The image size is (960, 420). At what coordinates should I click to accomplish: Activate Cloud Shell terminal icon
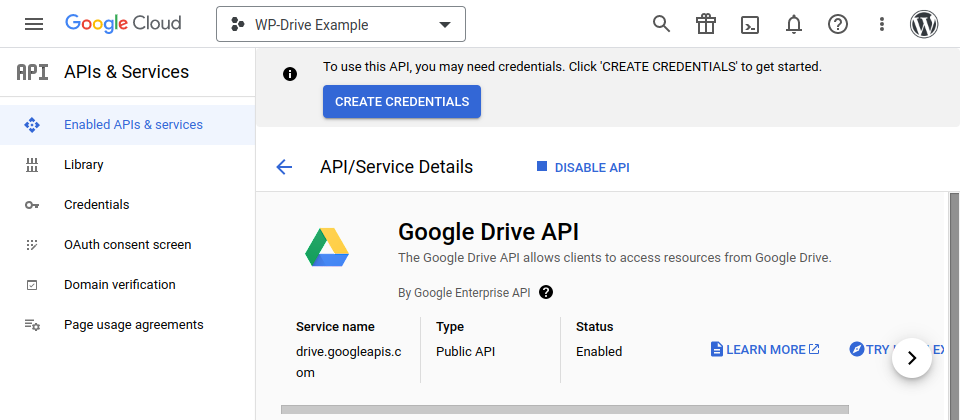pyautogui.click(x=750, y=24)
